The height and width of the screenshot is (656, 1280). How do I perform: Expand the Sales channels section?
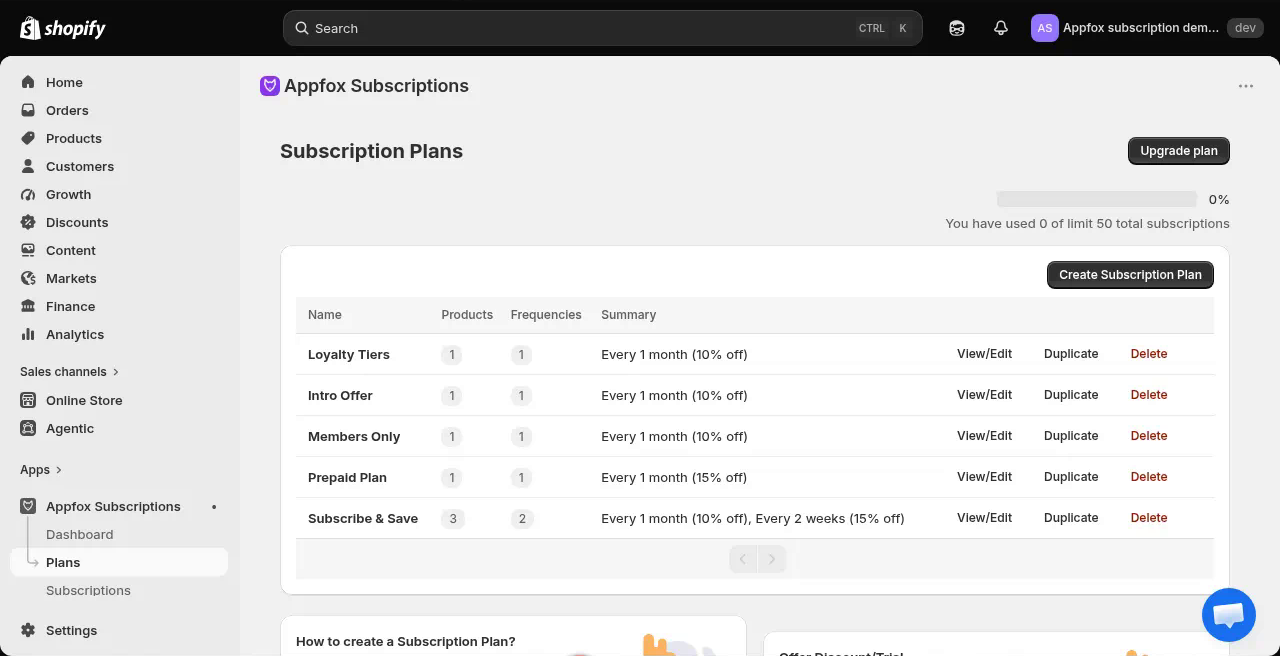point(69,371)
